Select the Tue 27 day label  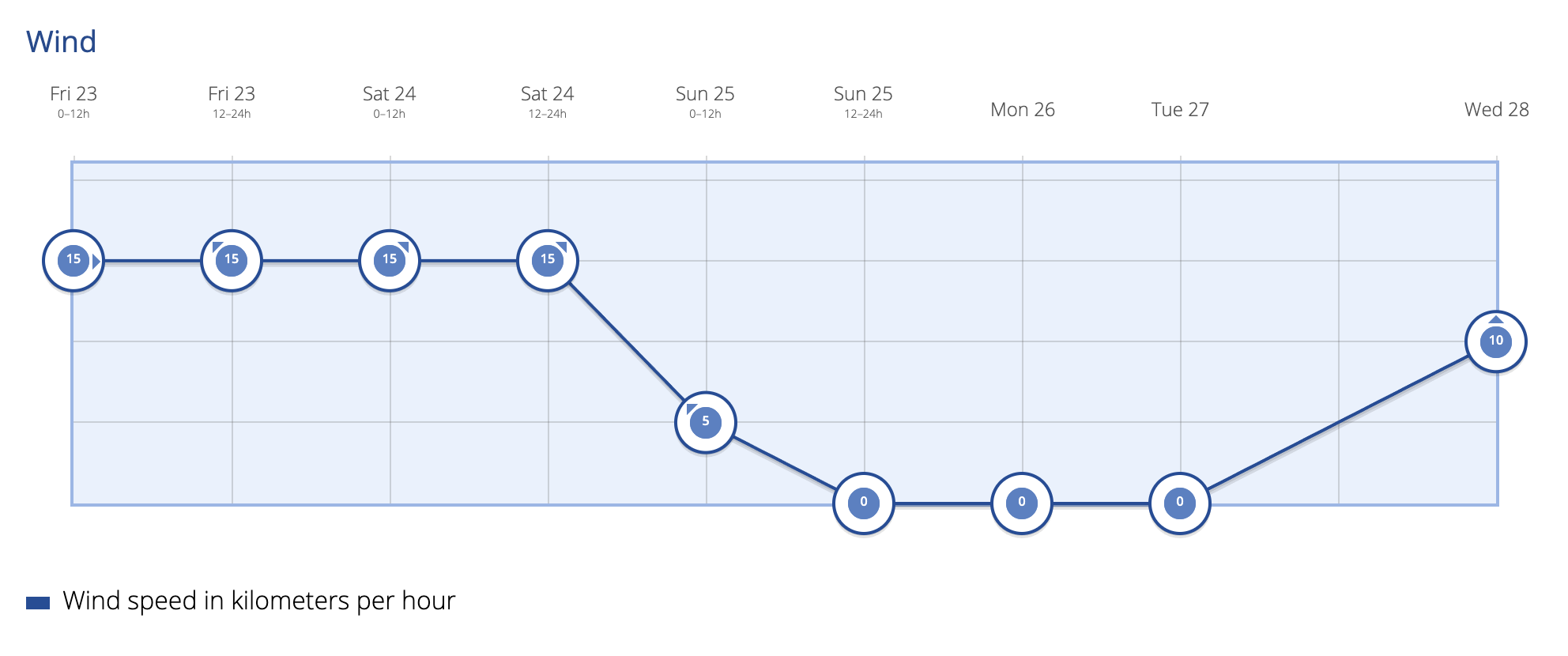[x=1180, y=110]
